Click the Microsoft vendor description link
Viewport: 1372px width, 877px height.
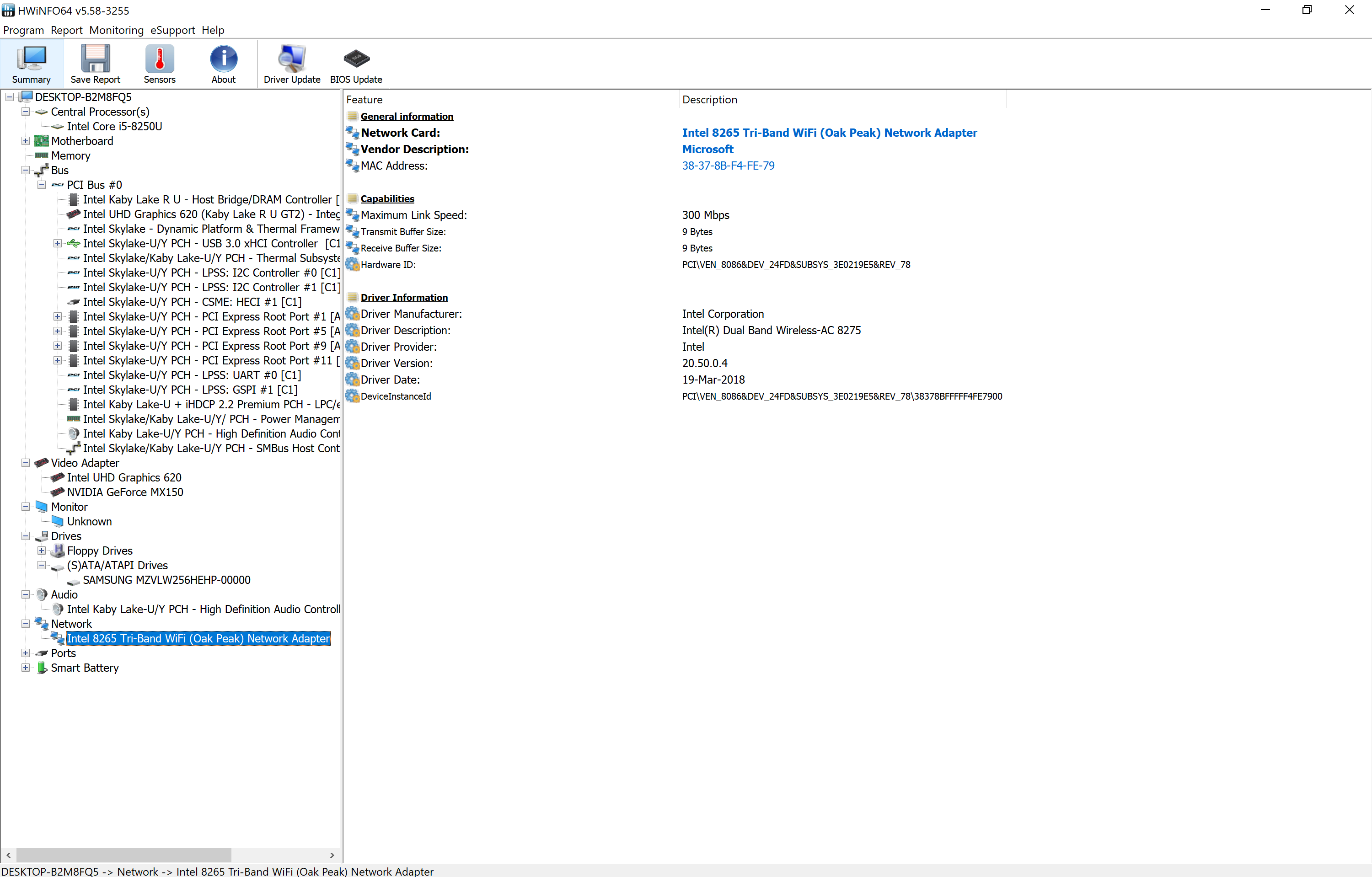pyautogui.click(x=707, y=149)
